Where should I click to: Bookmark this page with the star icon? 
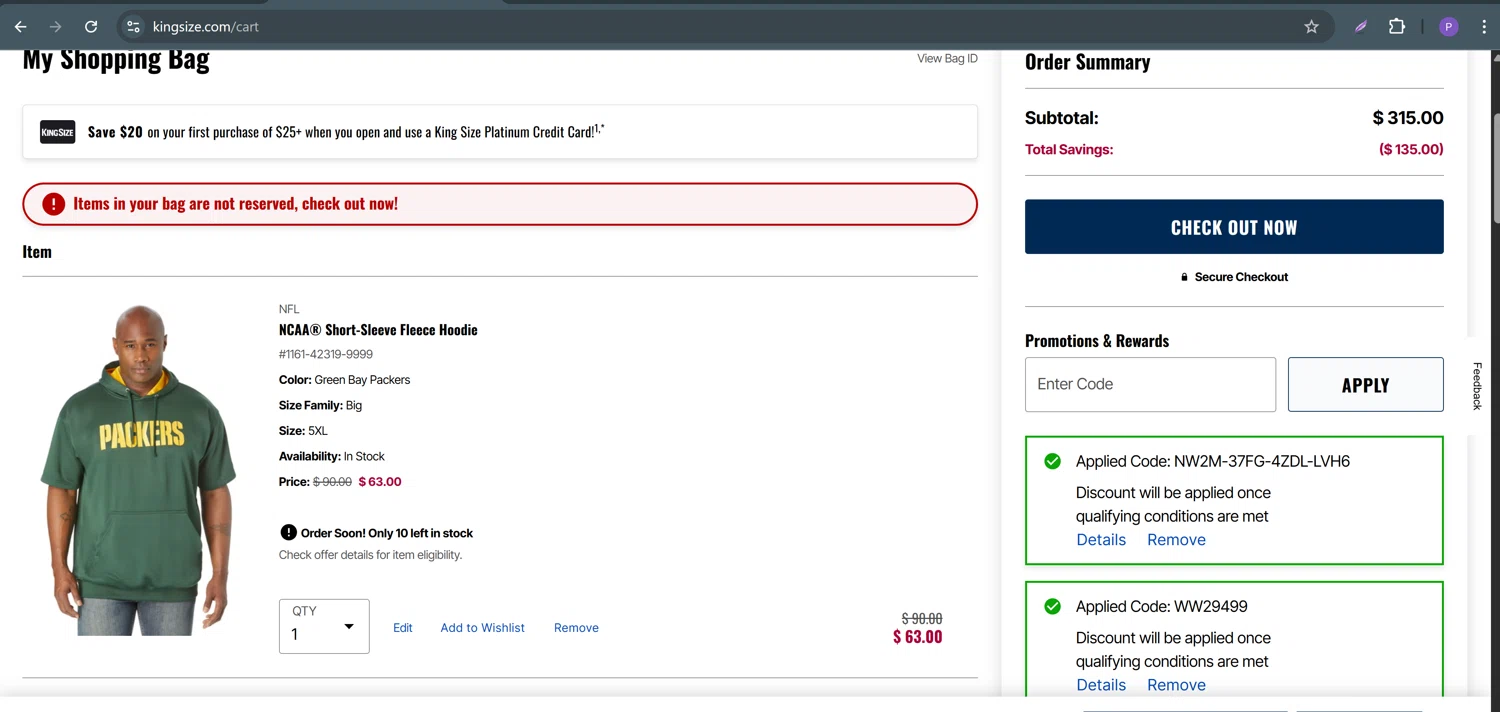tap(1312, 27)
